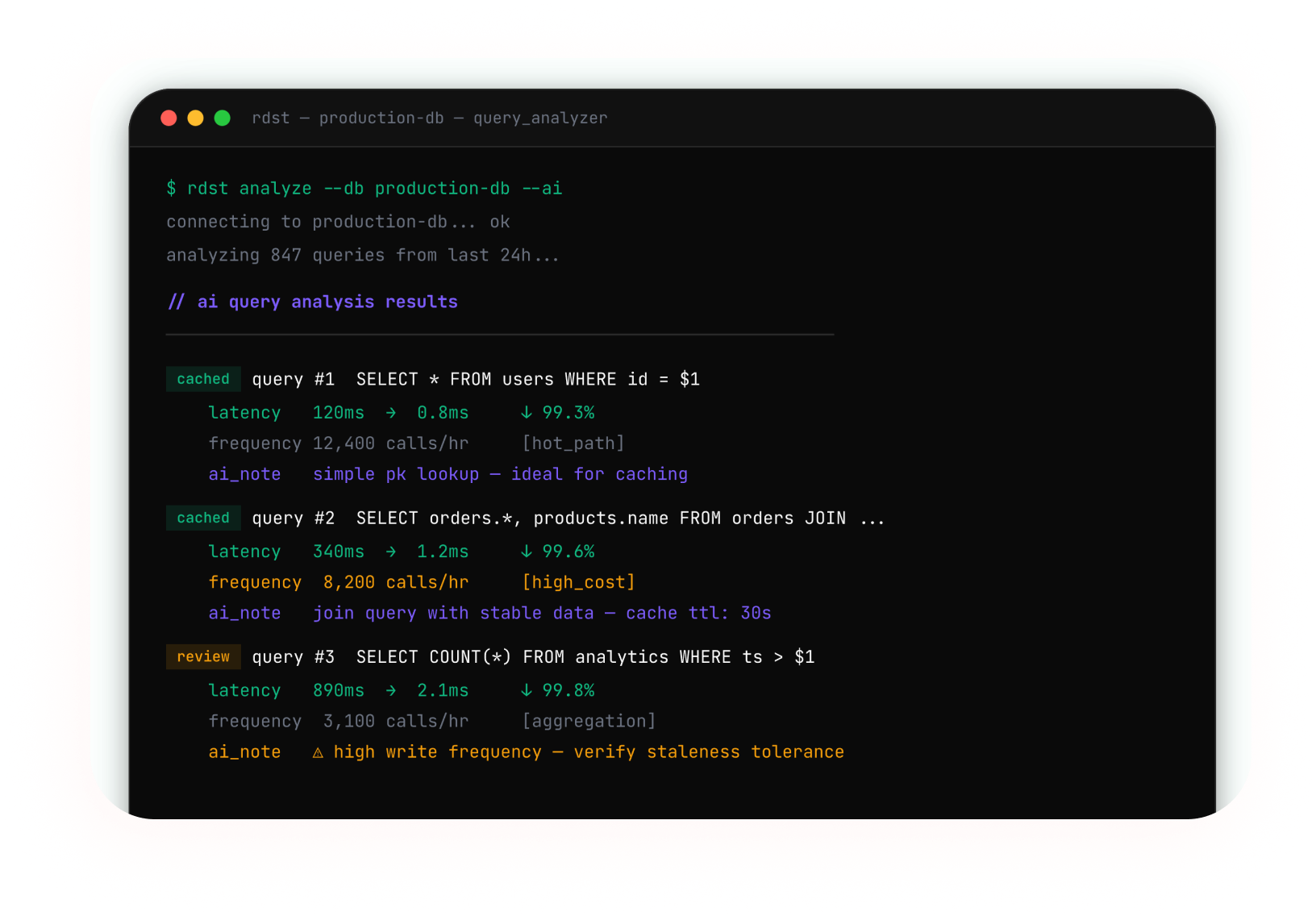
Task: Select the 'query #2' label
Action: point(294,518)
